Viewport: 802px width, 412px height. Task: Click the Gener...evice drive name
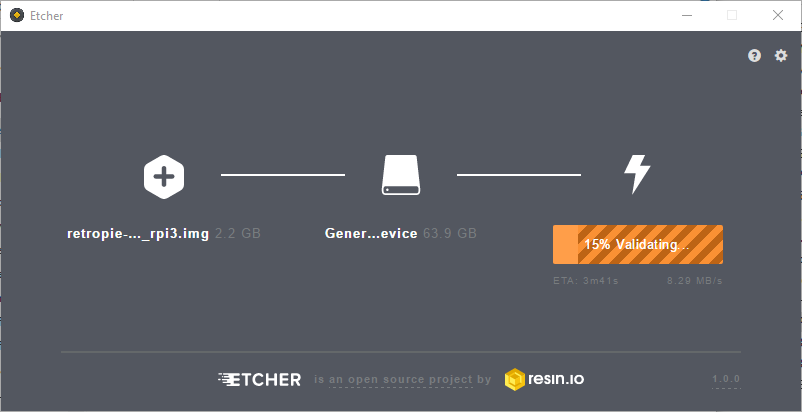point(371,234)
